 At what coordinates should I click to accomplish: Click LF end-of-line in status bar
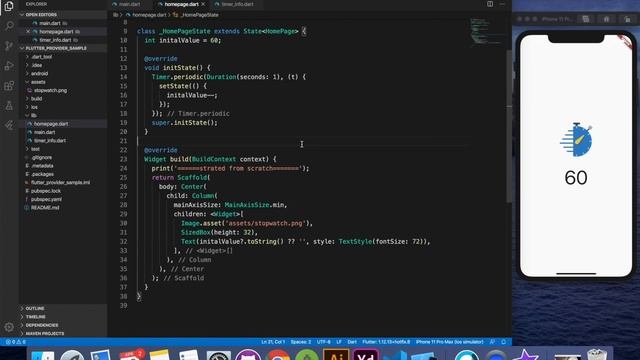[x=339, y=342]
